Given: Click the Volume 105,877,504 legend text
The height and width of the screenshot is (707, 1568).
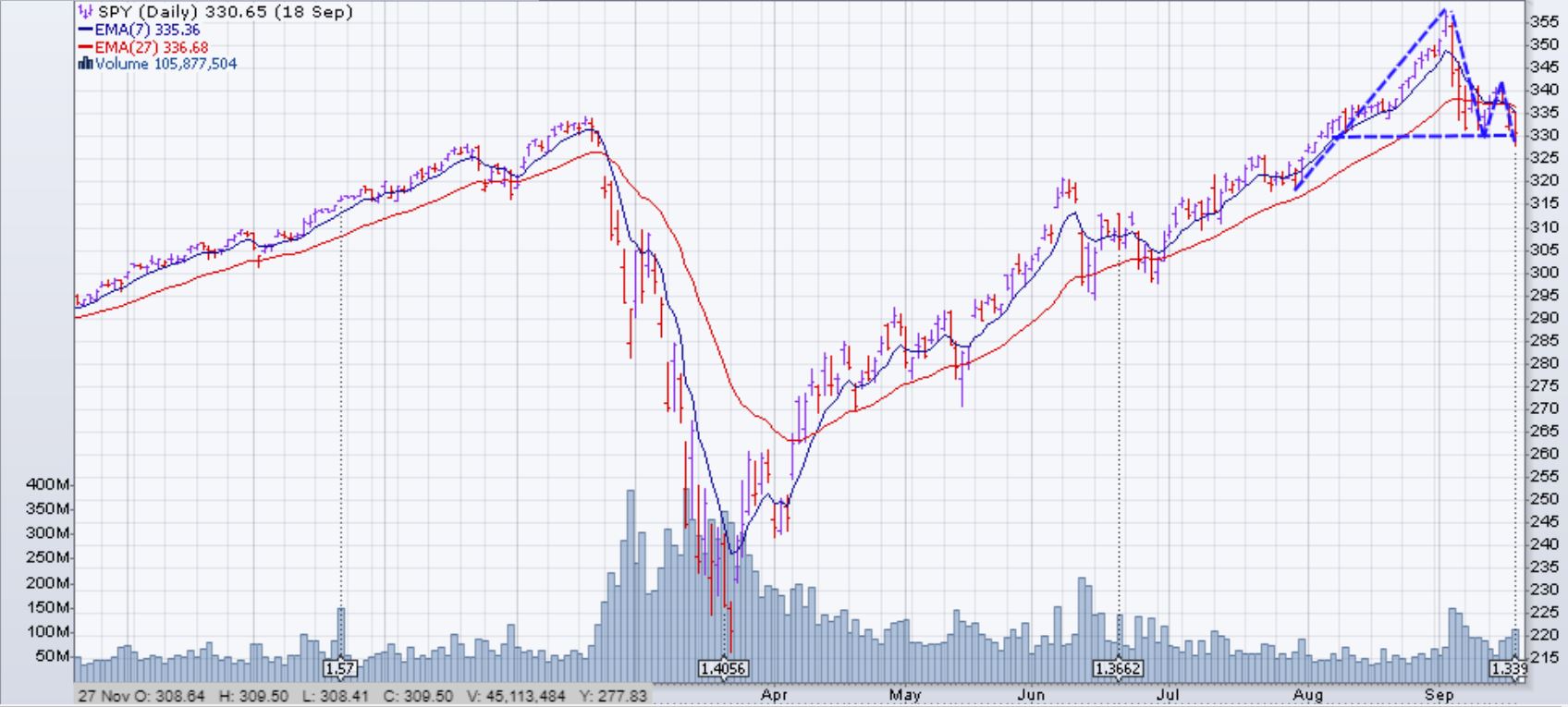Looking at the screenshot, I should click(x=165, y=64).
